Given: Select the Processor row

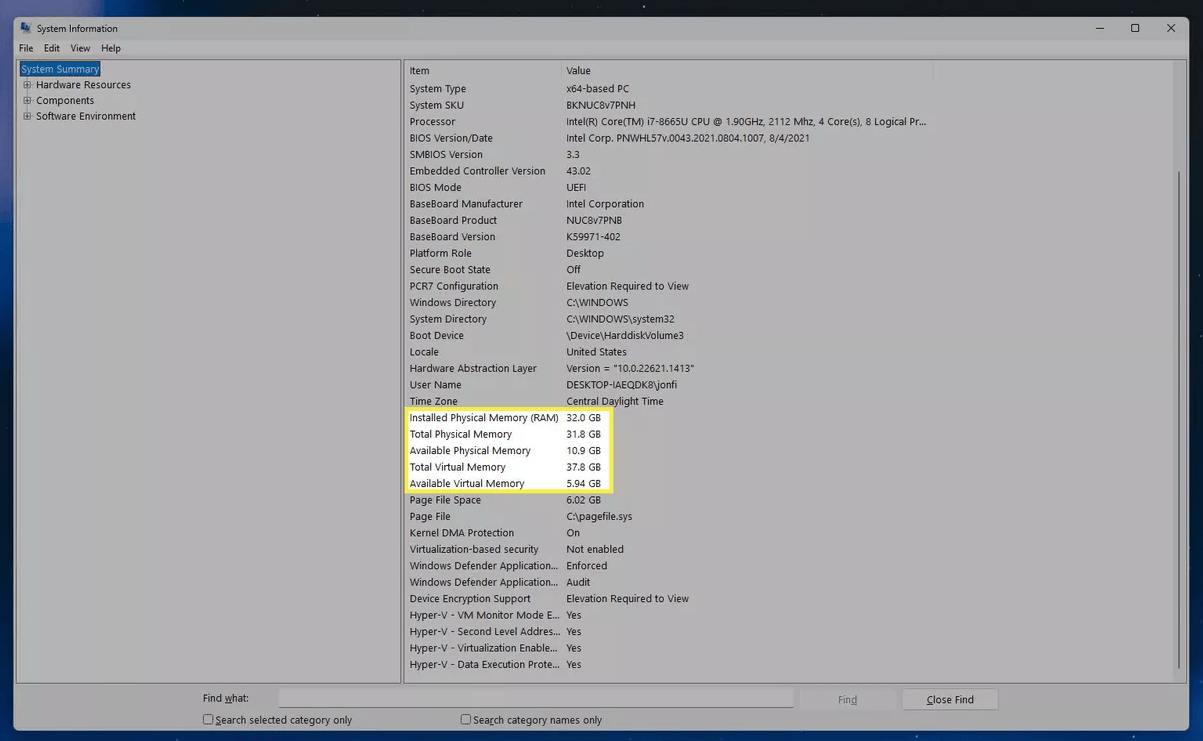Looking at the screenshot, I should tap(432, 122).
